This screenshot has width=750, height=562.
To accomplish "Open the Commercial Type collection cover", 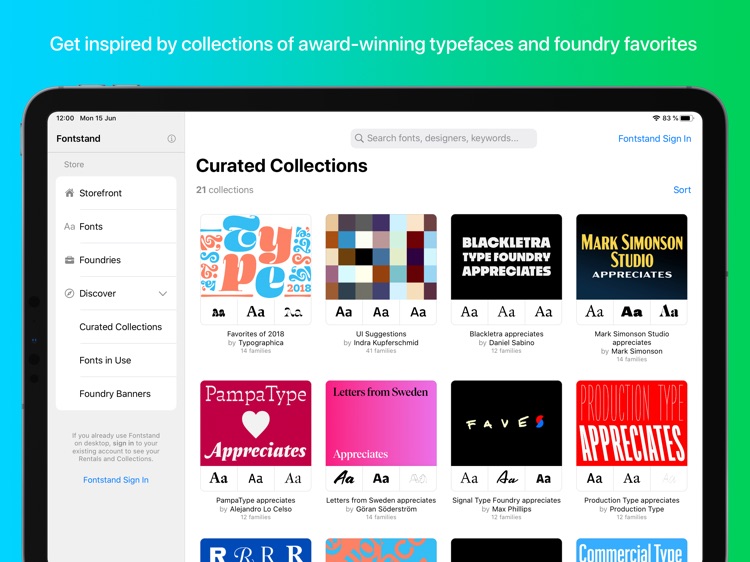I will [631, 550].
